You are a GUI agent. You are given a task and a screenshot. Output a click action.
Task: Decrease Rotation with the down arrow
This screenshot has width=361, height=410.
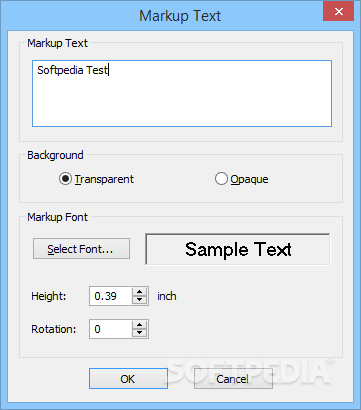point(140,333)
